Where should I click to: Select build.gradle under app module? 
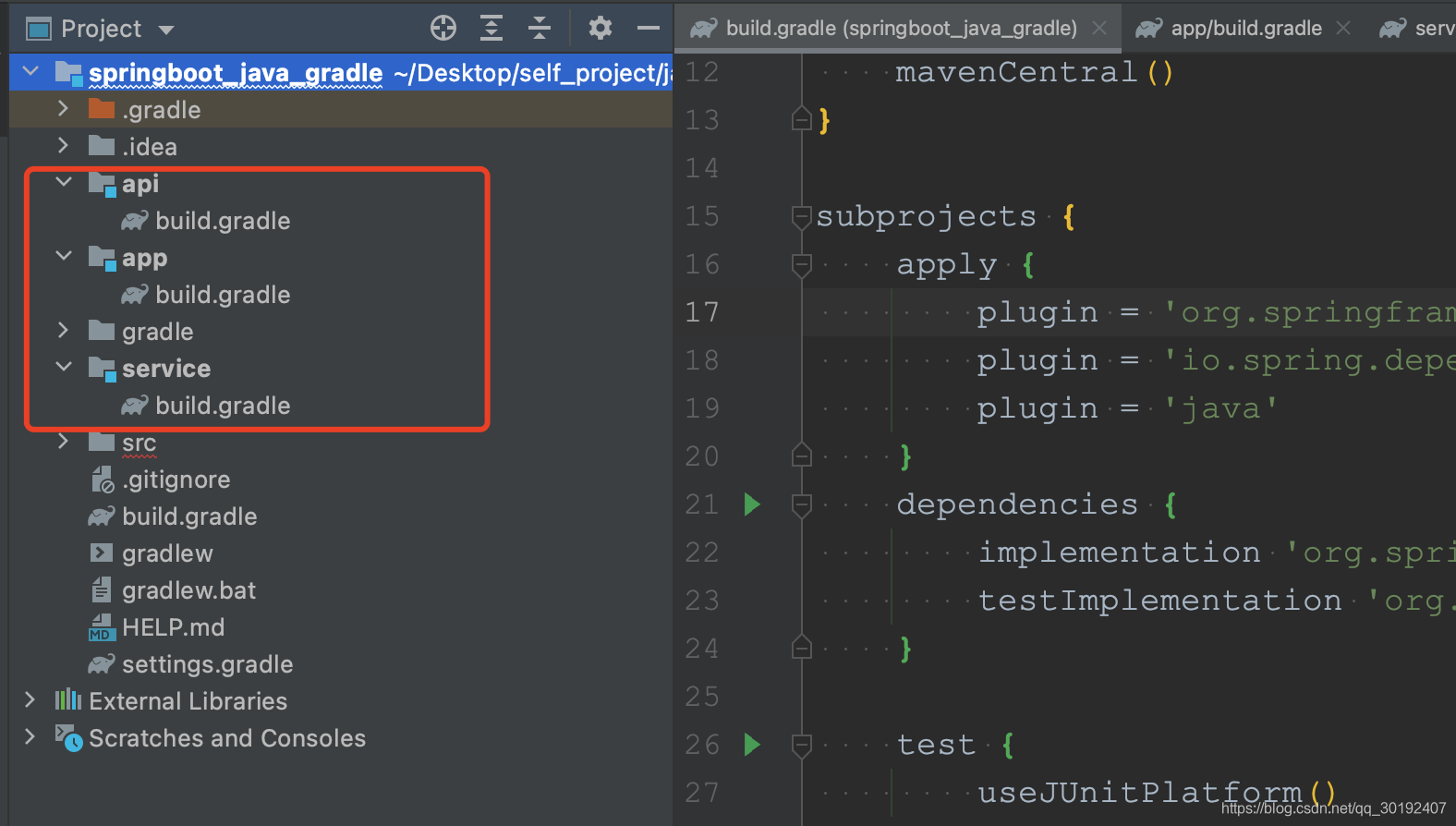(x=223, y=295)
